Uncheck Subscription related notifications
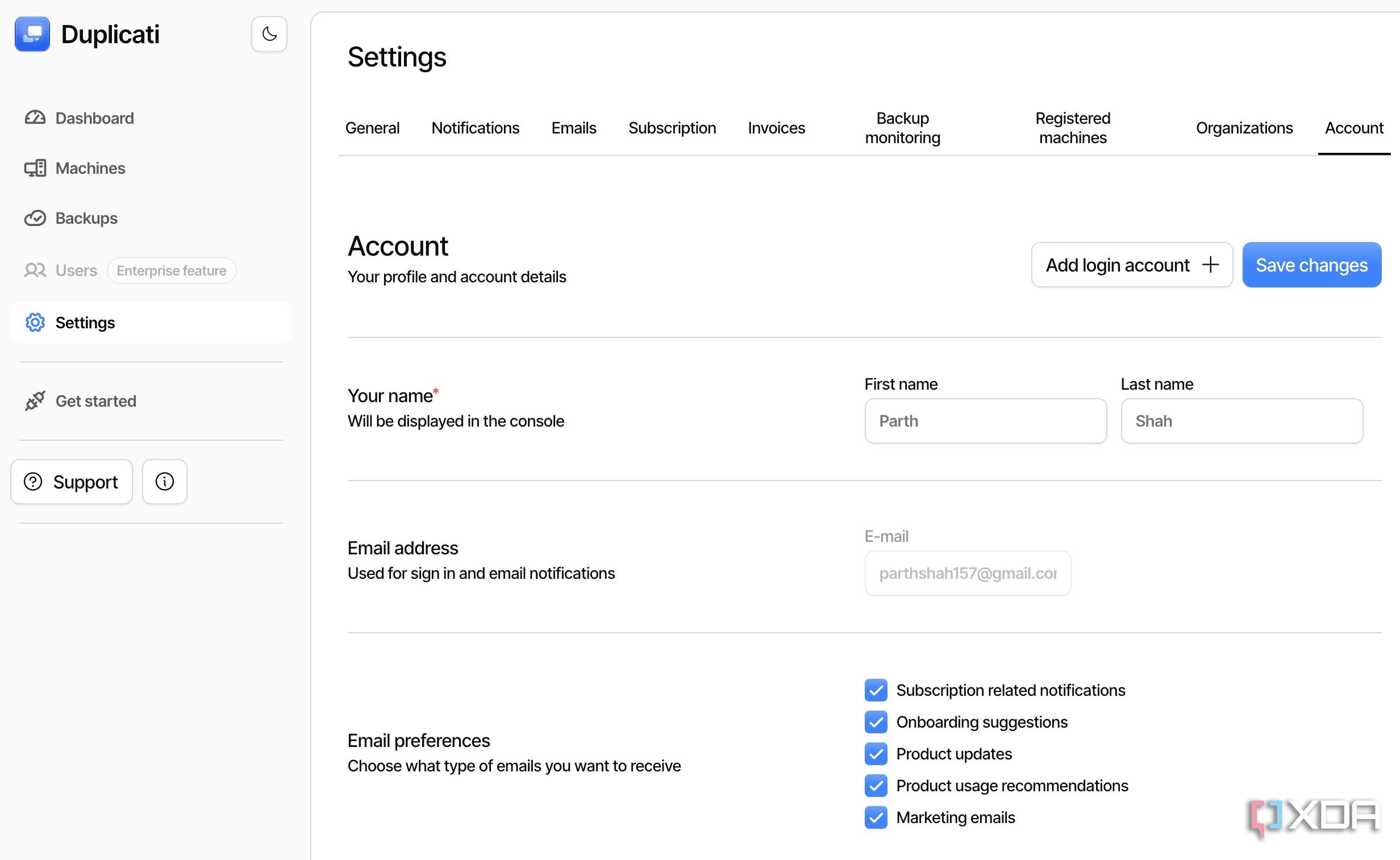The image size is (1400, 860). (876, 690)
